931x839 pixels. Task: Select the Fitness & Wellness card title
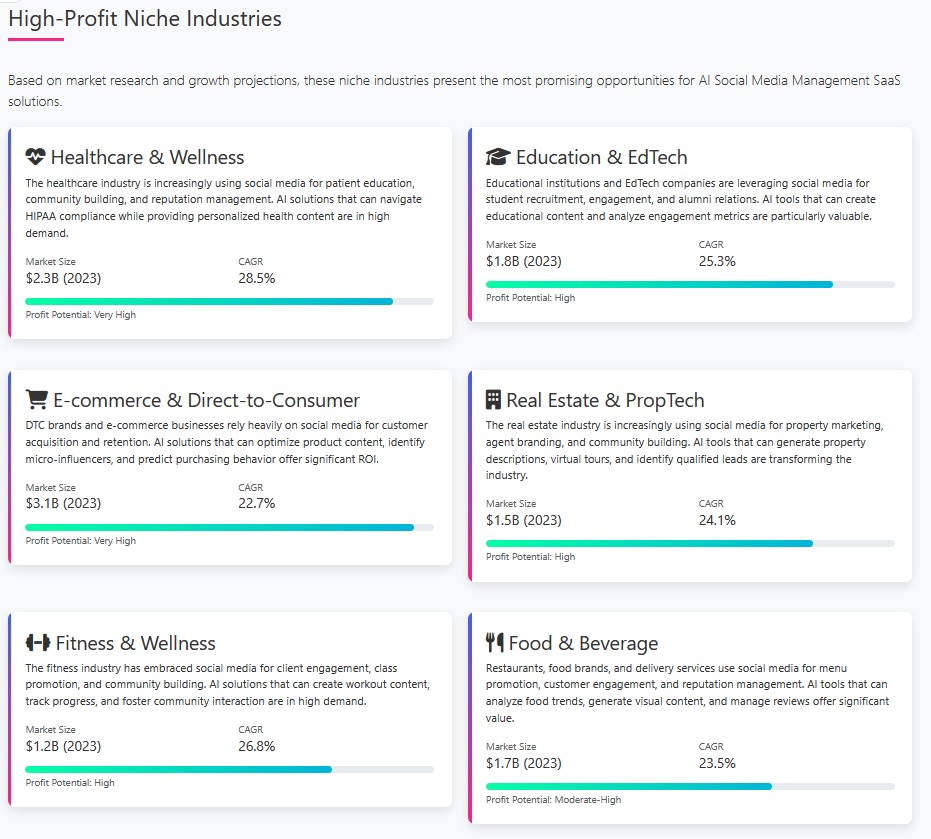click(x=135, y=643)
